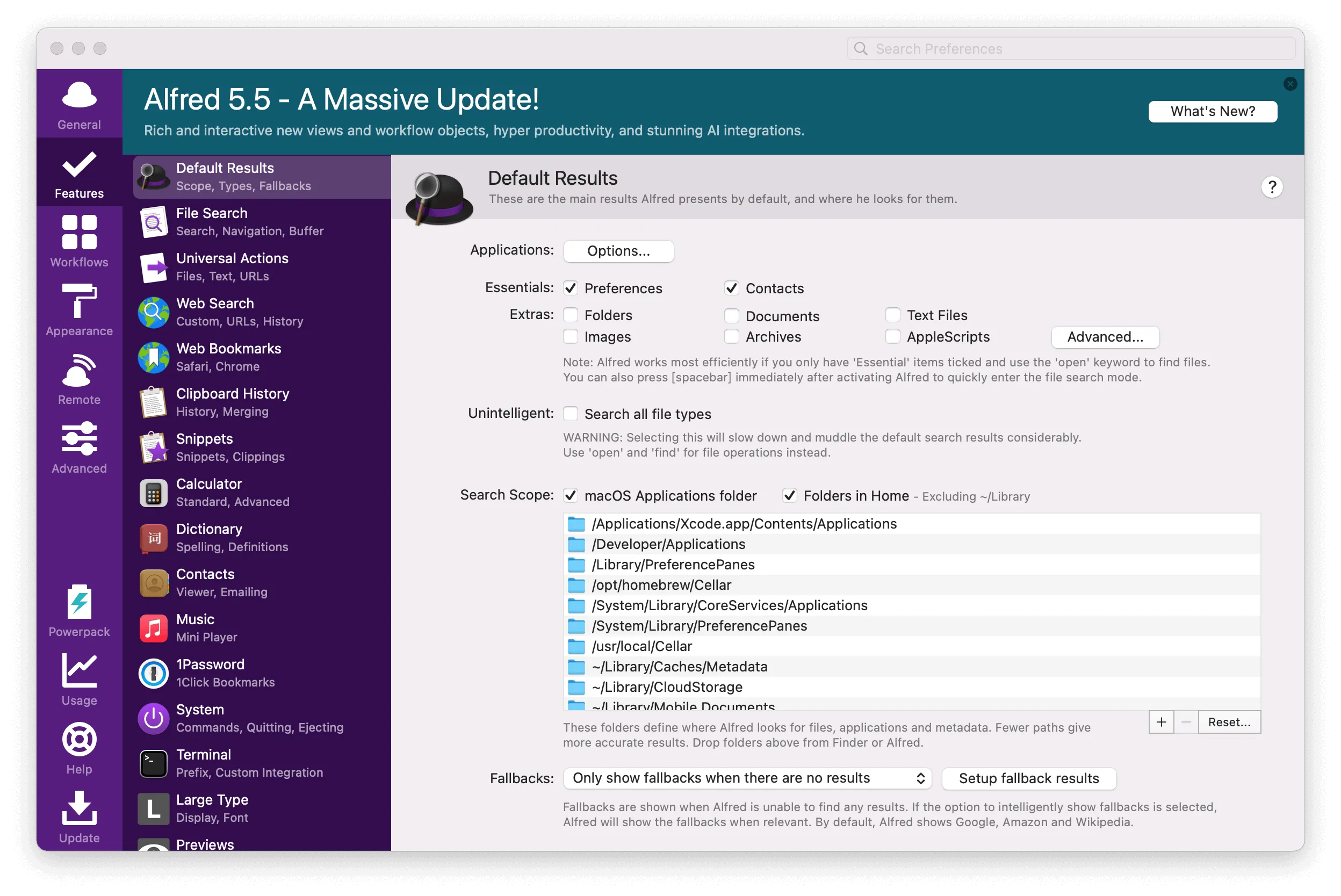Select the Features checkmark icon
The width and height of the screenshot is (1341, 896).
(79, 165)
